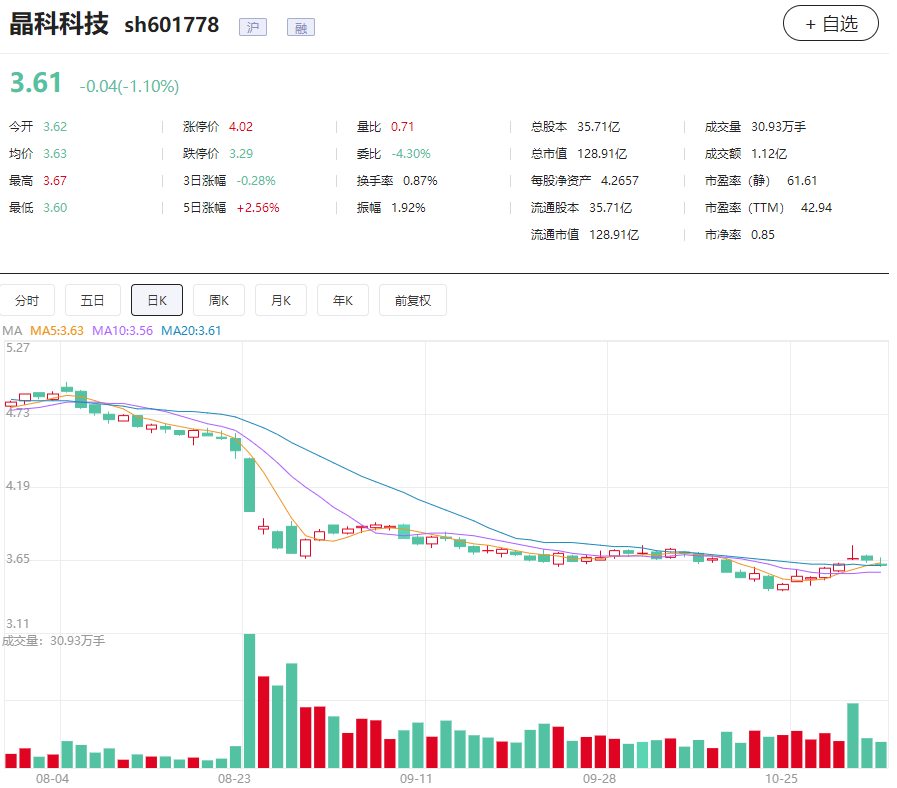The width and height of the screenshot is (897, 788).
Task: Add stock to watchlist with 自选 button
Action: coord(830,23)
